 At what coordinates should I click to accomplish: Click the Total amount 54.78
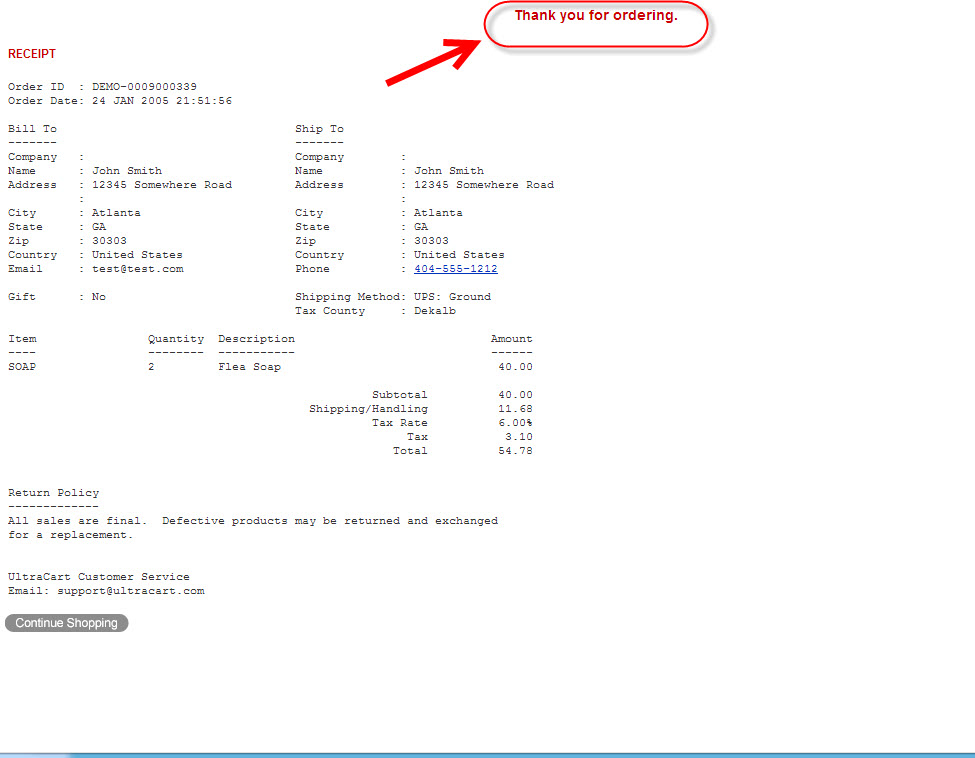coord(515,451)
